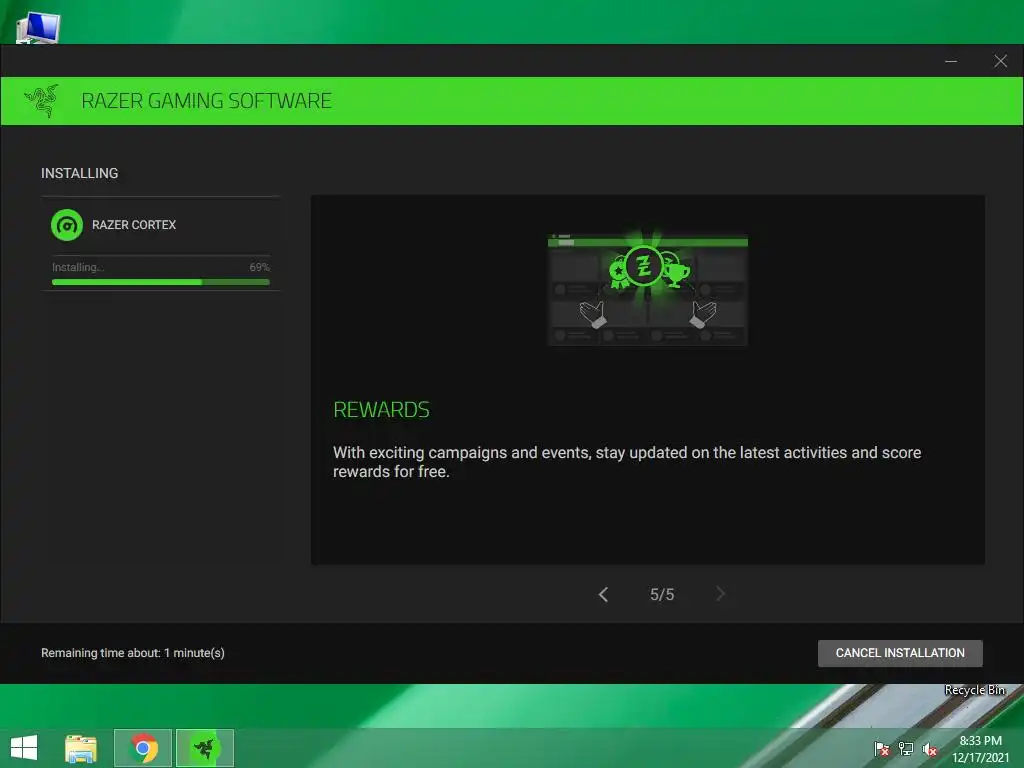
Task: Click the computer desktop icon
Action: pos(38,27)
